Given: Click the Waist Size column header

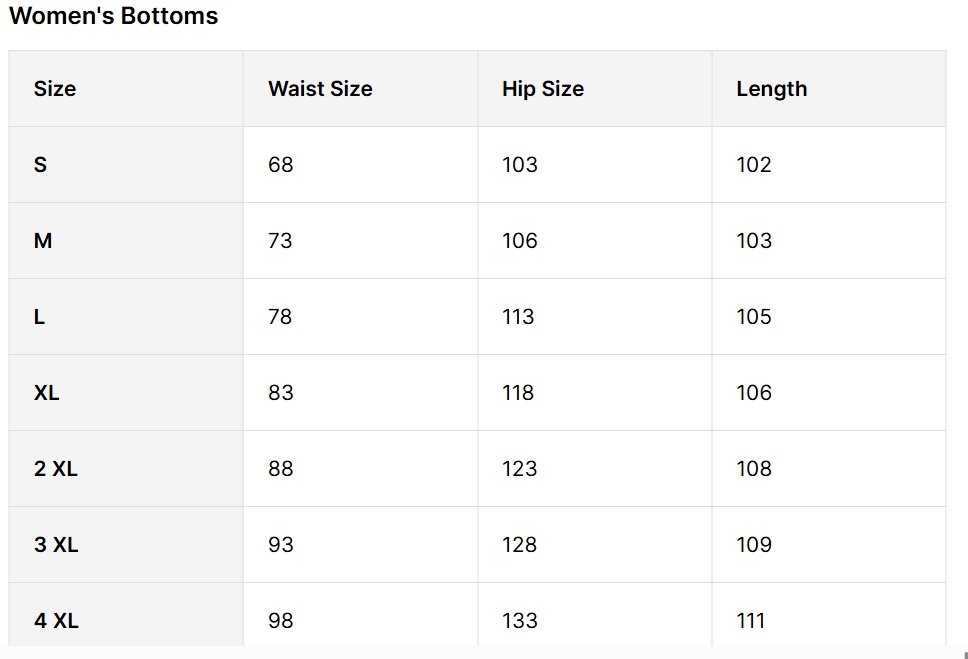Looking at the screenshot, I should [320, 89].
